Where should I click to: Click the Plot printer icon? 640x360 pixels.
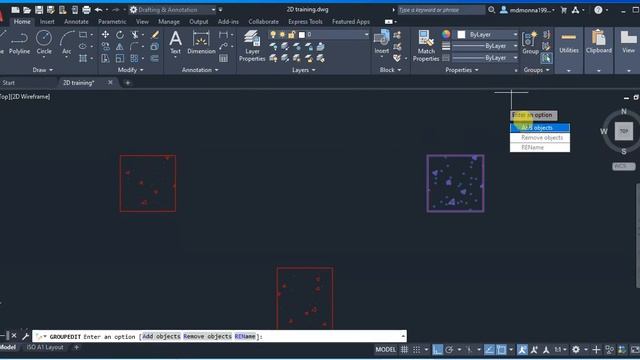point(87,9)
